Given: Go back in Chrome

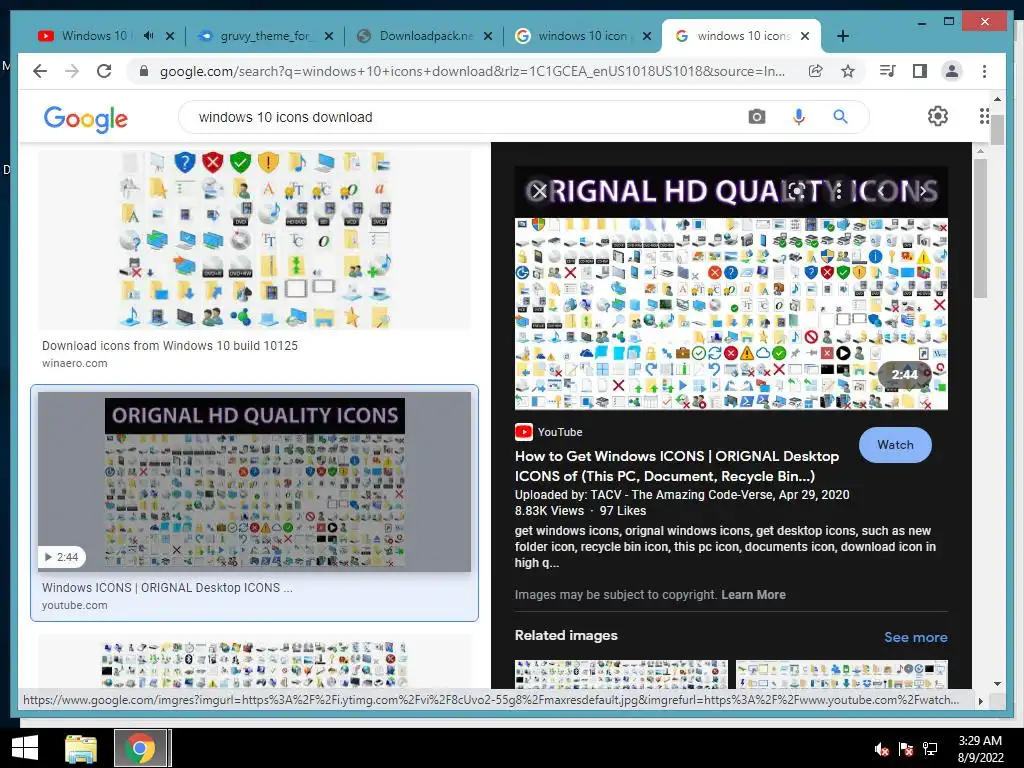Looking at the screenshot, I should [40, 71].
